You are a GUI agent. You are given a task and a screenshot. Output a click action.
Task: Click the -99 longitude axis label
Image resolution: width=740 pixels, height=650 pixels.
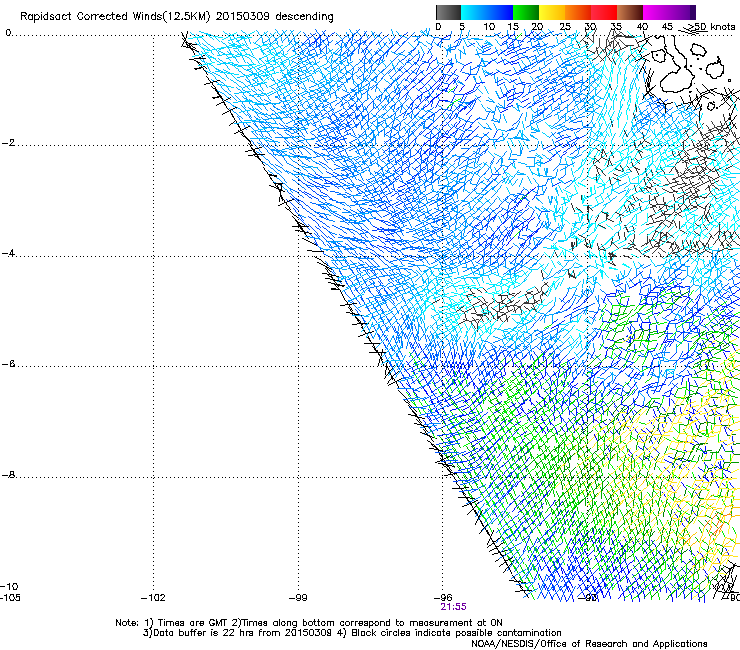pyautogui.click(x=298, y=598)
